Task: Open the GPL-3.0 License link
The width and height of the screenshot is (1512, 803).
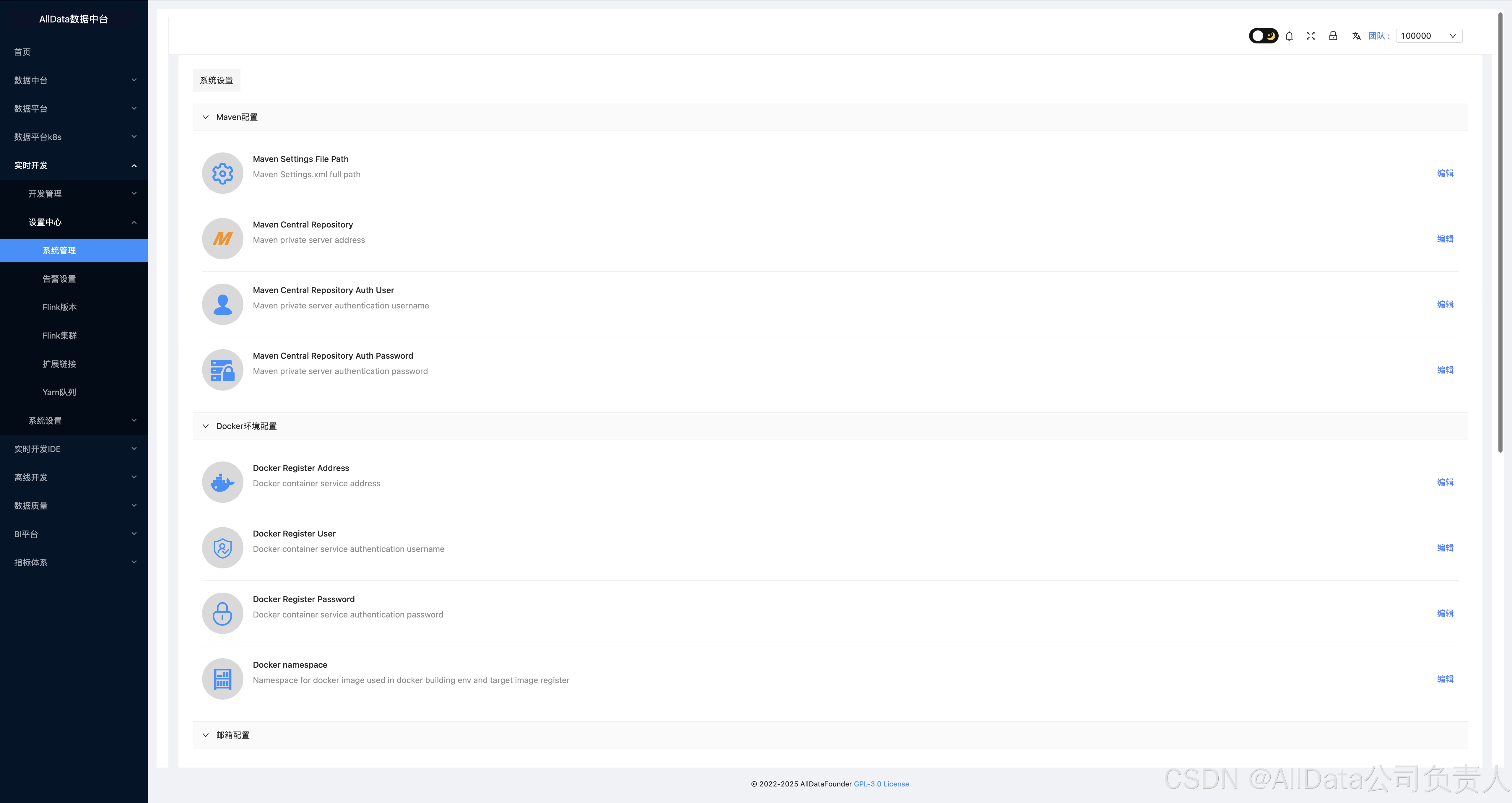Action: (881, 784)
